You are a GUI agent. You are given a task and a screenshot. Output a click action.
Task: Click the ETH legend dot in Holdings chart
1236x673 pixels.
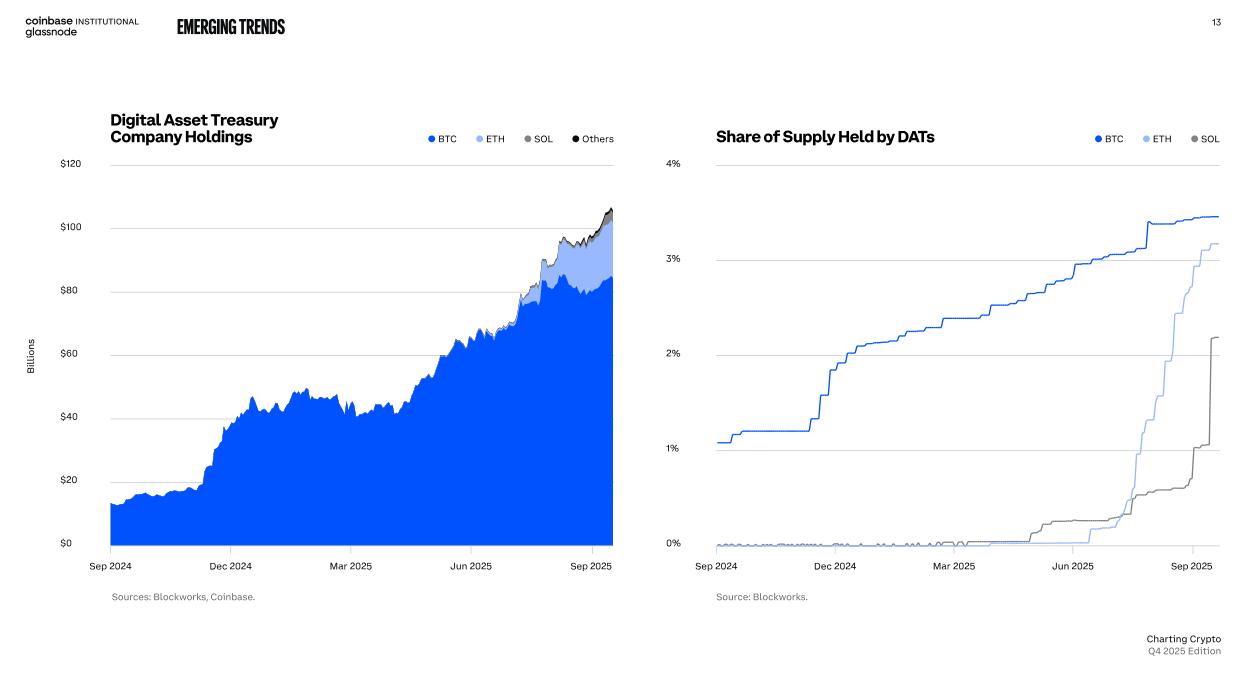pos(479,139)
